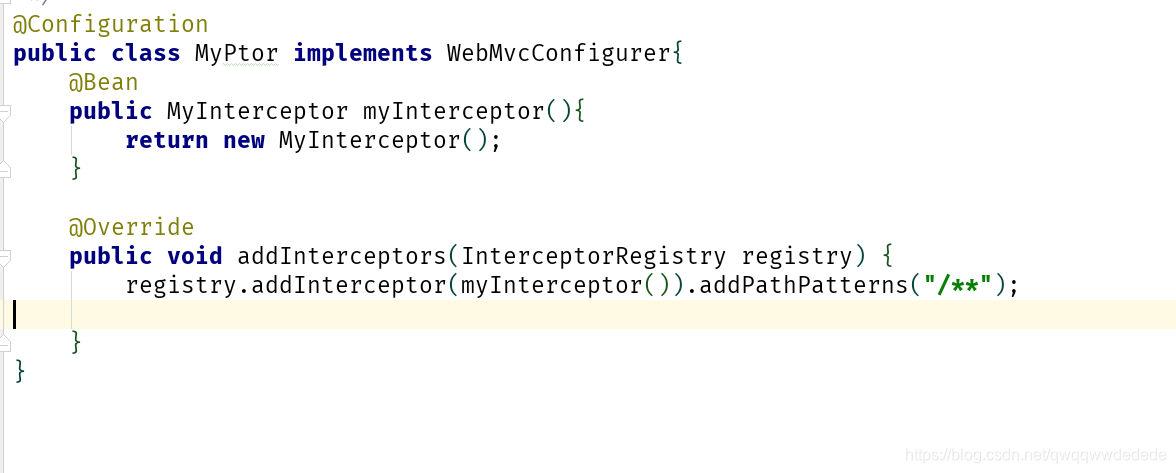Open the blog.csdn.net watermark link
This screenshot has height=473, width=1176.
tap(1036, 454)
